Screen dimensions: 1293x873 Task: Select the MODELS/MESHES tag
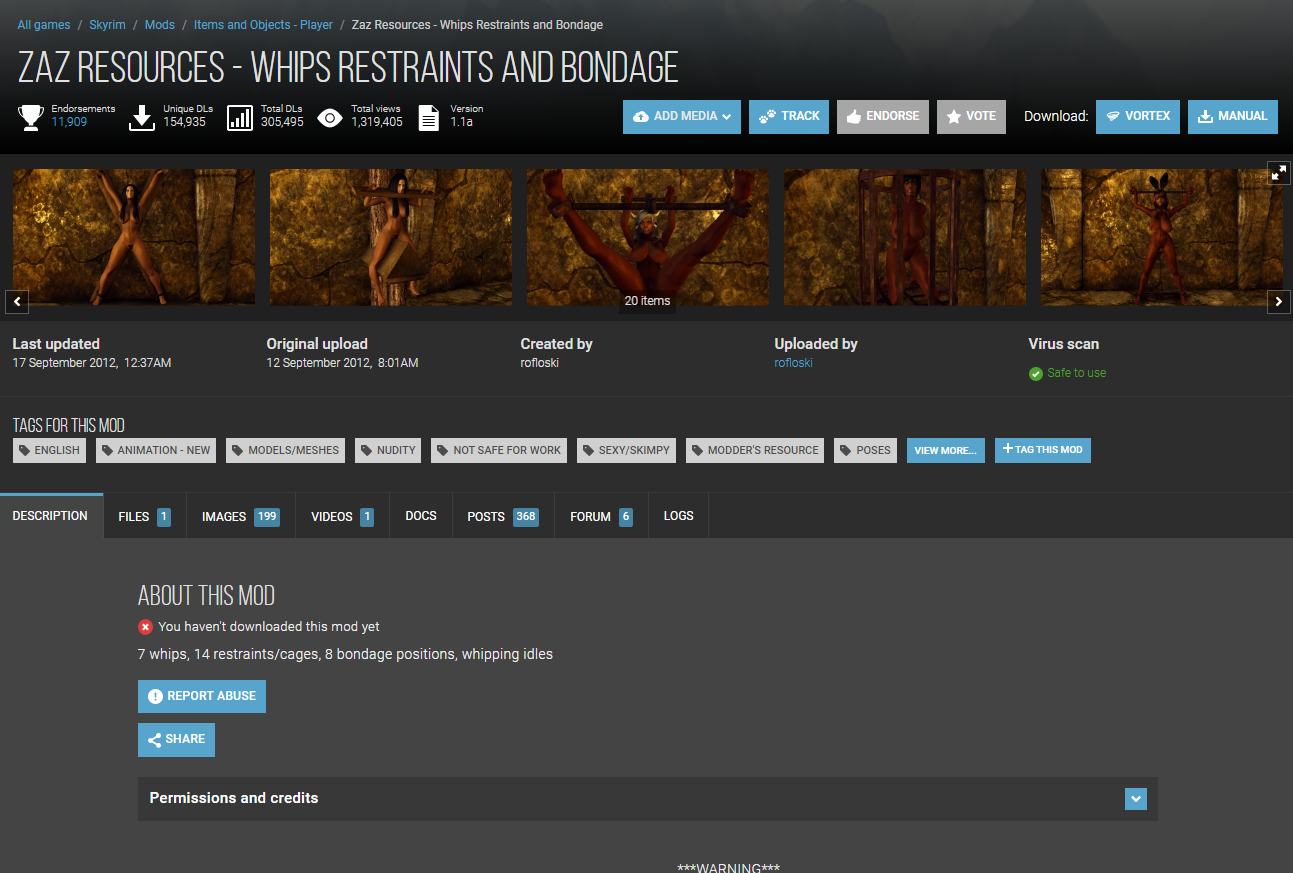click(x=286, y=451)
